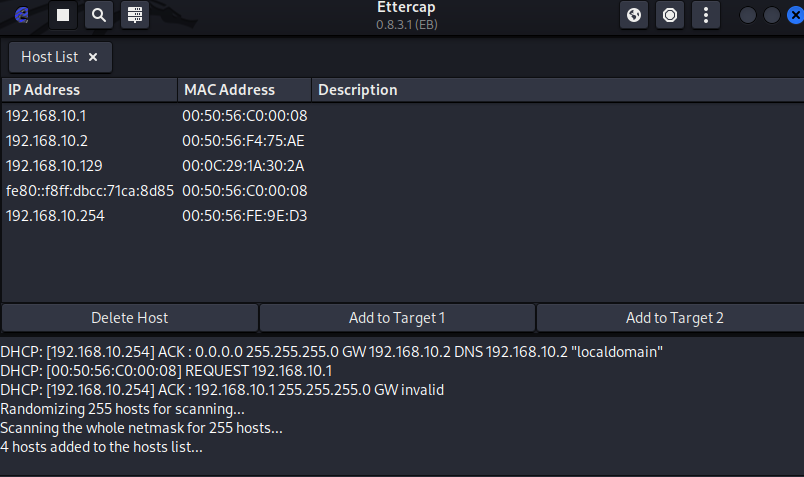Scan for hosts using magnifier icon

pos(99,15)
